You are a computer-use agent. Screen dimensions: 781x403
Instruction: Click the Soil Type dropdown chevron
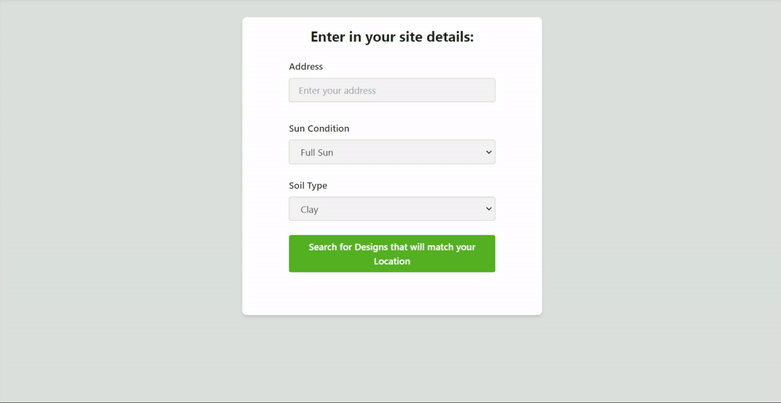(488, 209)
